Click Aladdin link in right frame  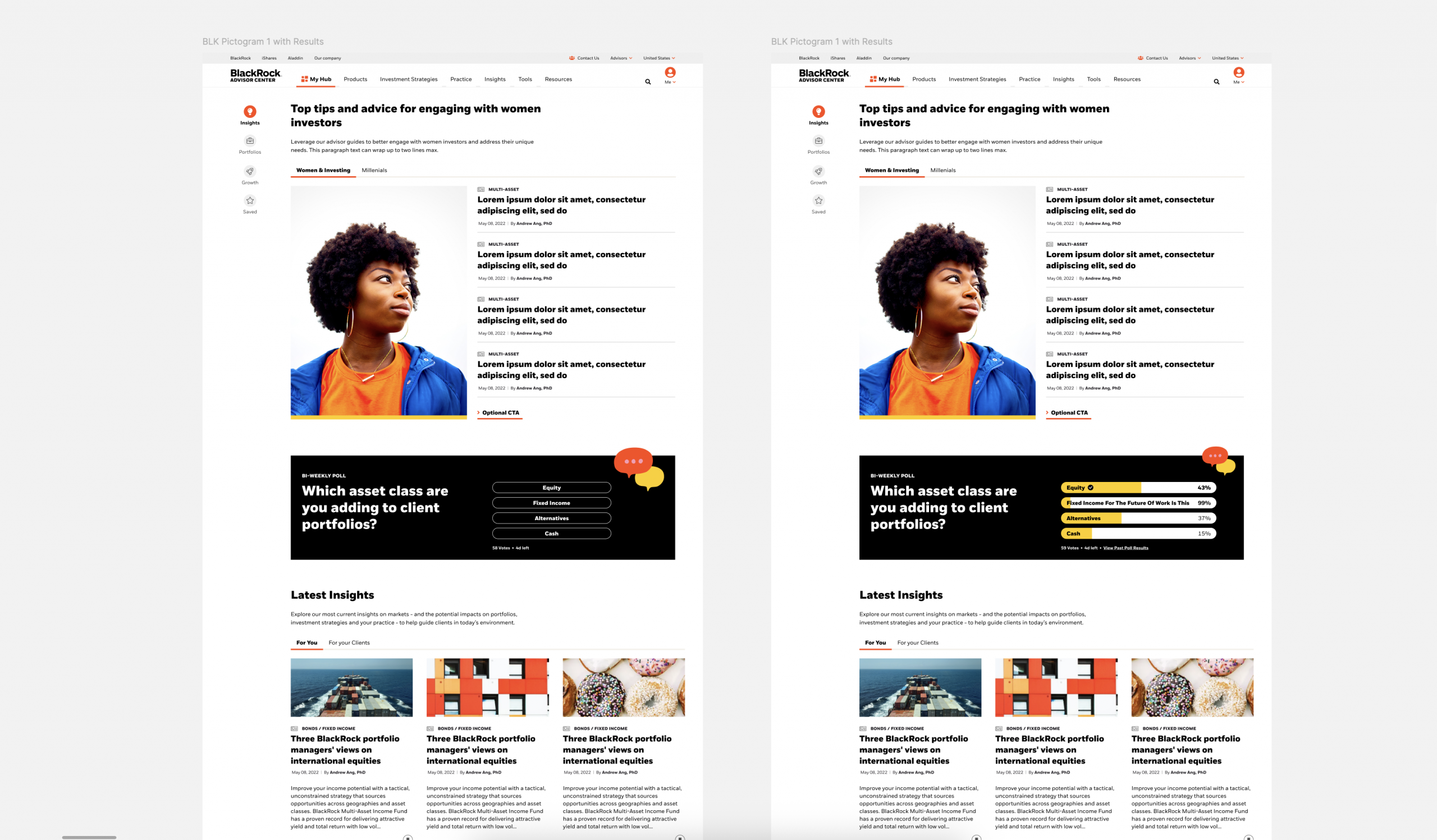864,58
